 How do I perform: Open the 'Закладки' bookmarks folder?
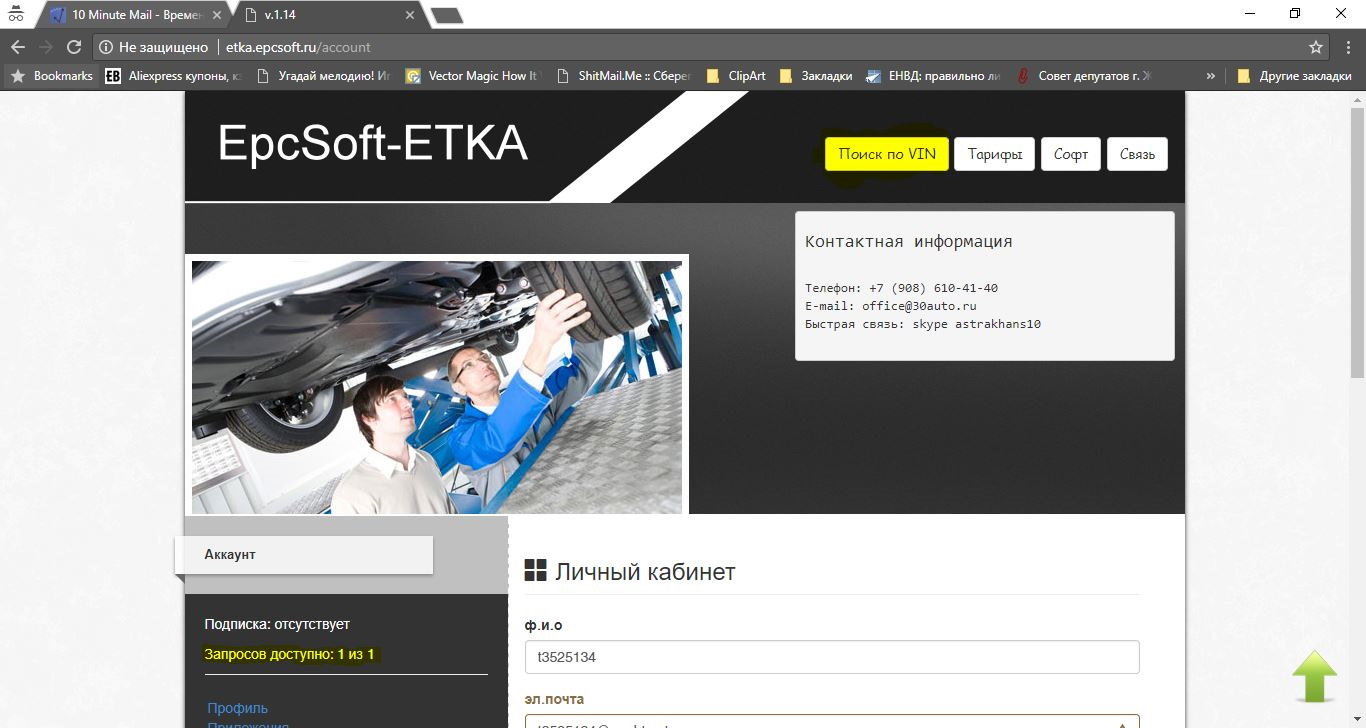point(816,76)
